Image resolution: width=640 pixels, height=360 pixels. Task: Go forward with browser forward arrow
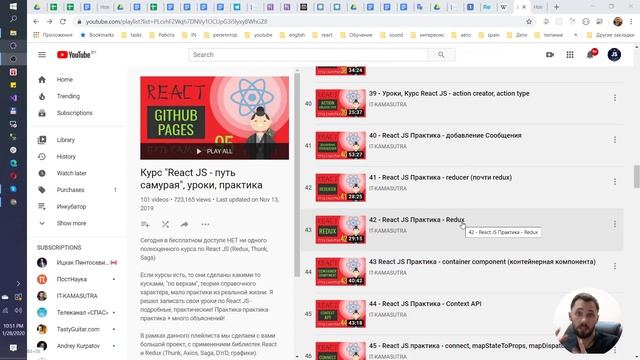tap(49, 22)
